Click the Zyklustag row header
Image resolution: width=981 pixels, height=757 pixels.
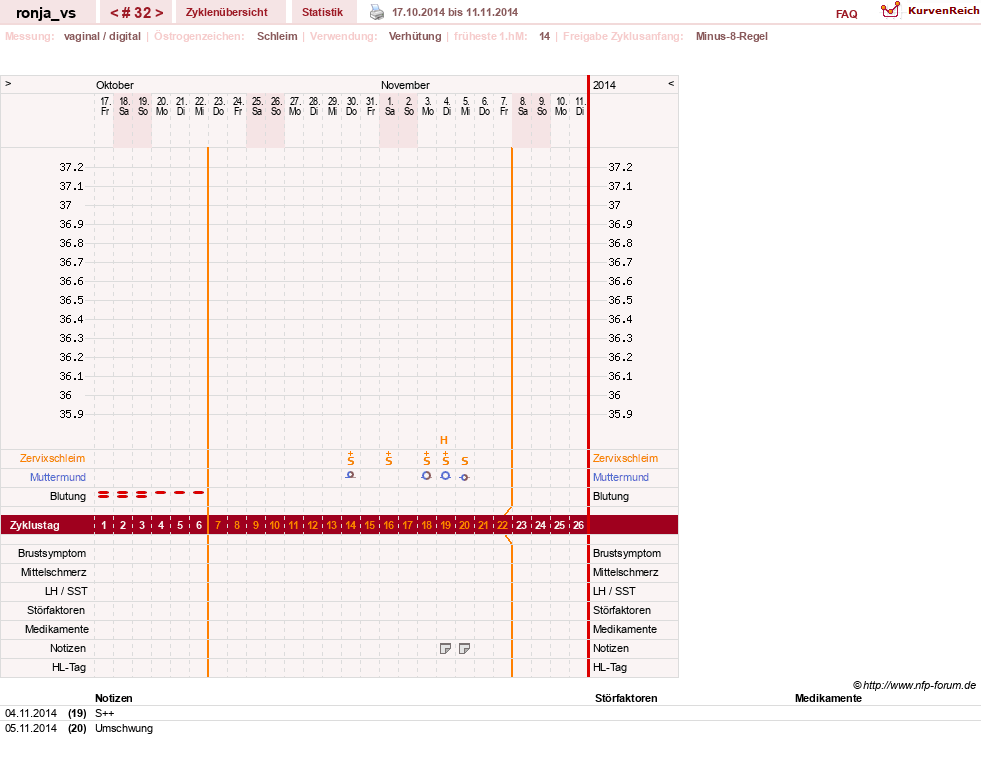coord(34,525)
